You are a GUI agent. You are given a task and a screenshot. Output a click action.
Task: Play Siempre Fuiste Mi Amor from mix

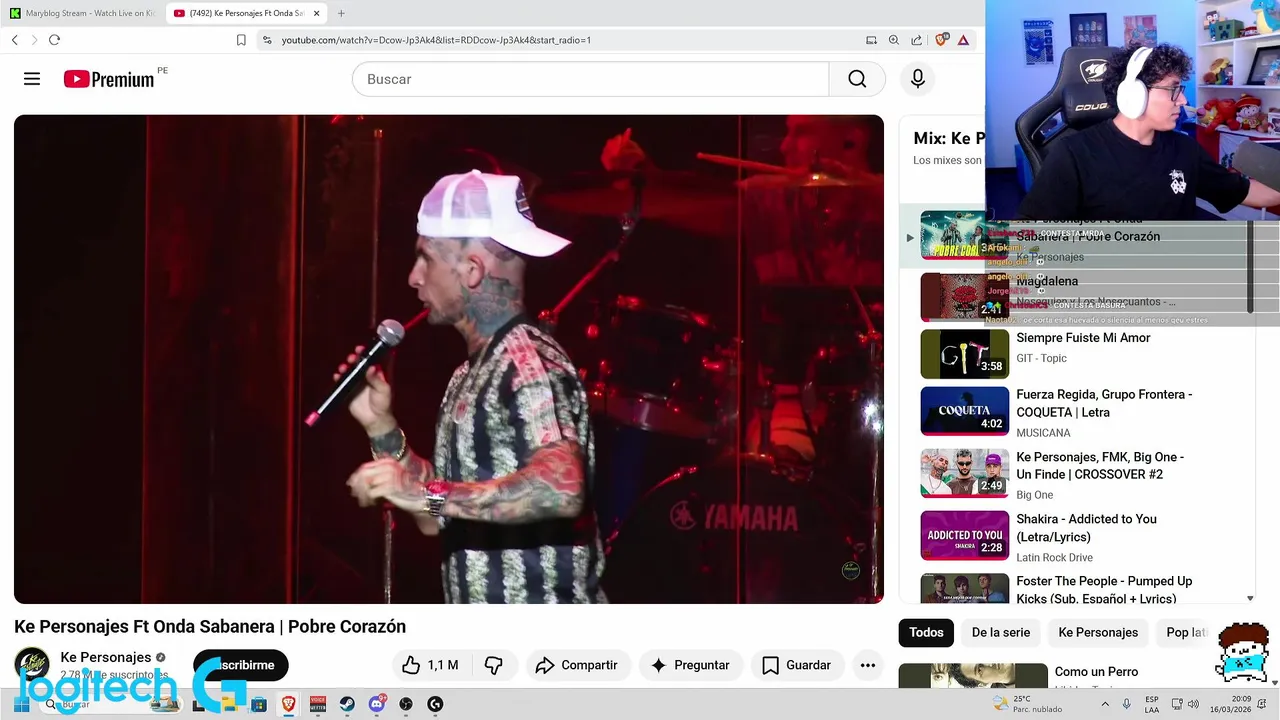tap(1083, 338)
